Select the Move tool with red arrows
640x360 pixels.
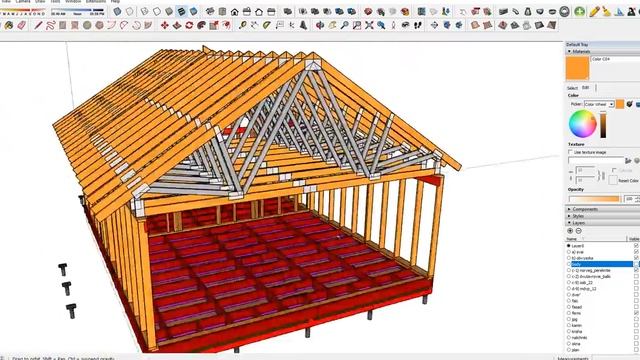point(164,25)
